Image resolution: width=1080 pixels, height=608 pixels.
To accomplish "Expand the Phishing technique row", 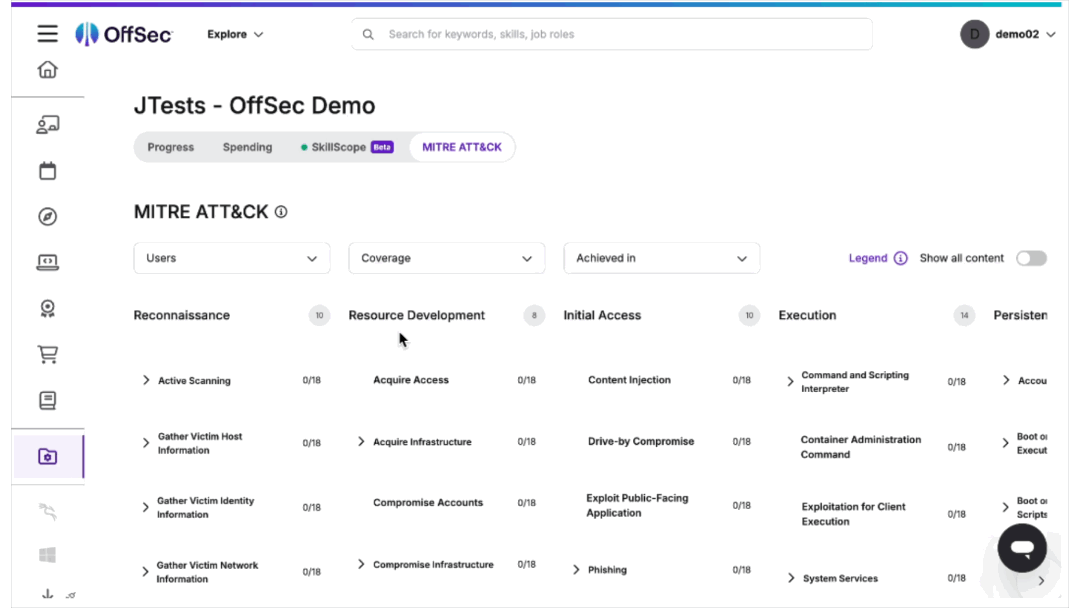I will click(x=576, y=570).
